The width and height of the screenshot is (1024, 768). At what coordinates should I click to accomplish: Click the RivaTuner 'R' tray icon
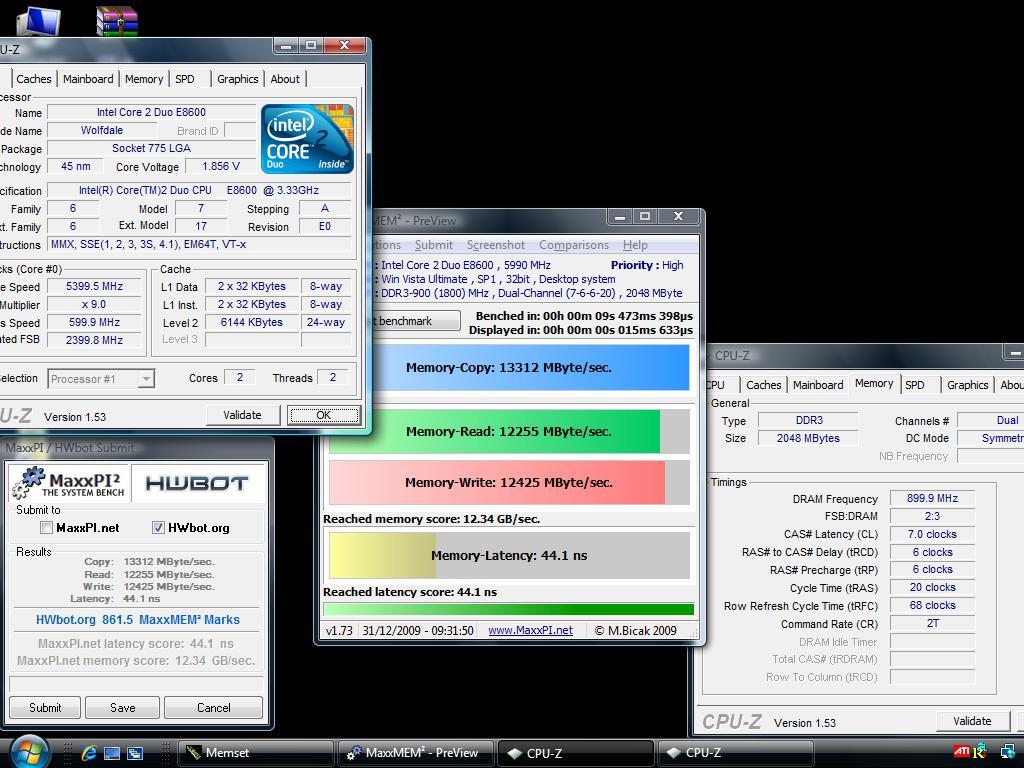[x=981, y=752]
